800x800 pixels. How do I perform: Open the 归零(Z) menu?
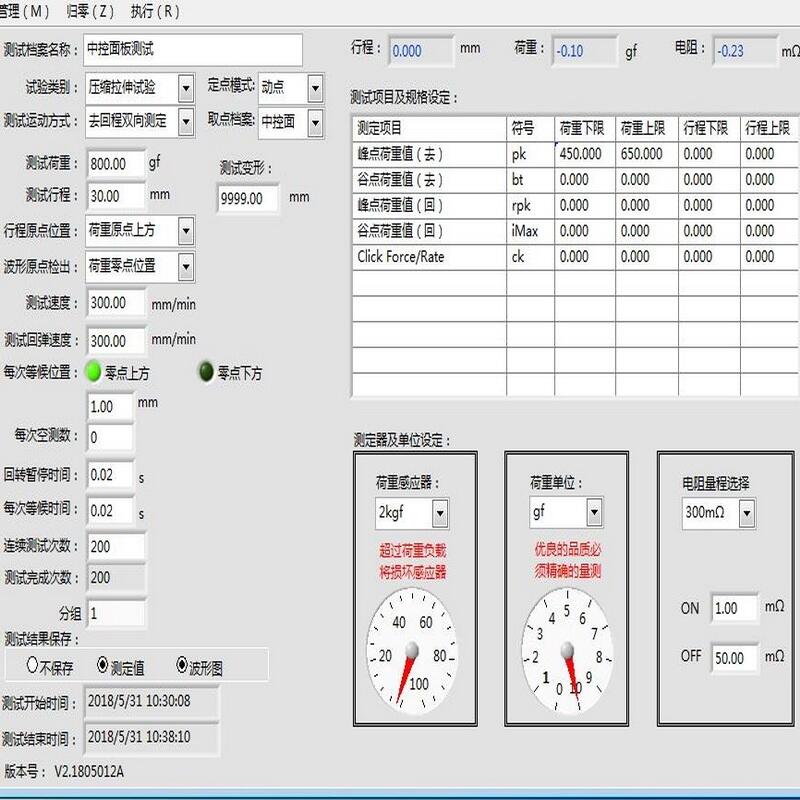pos(89,12)
